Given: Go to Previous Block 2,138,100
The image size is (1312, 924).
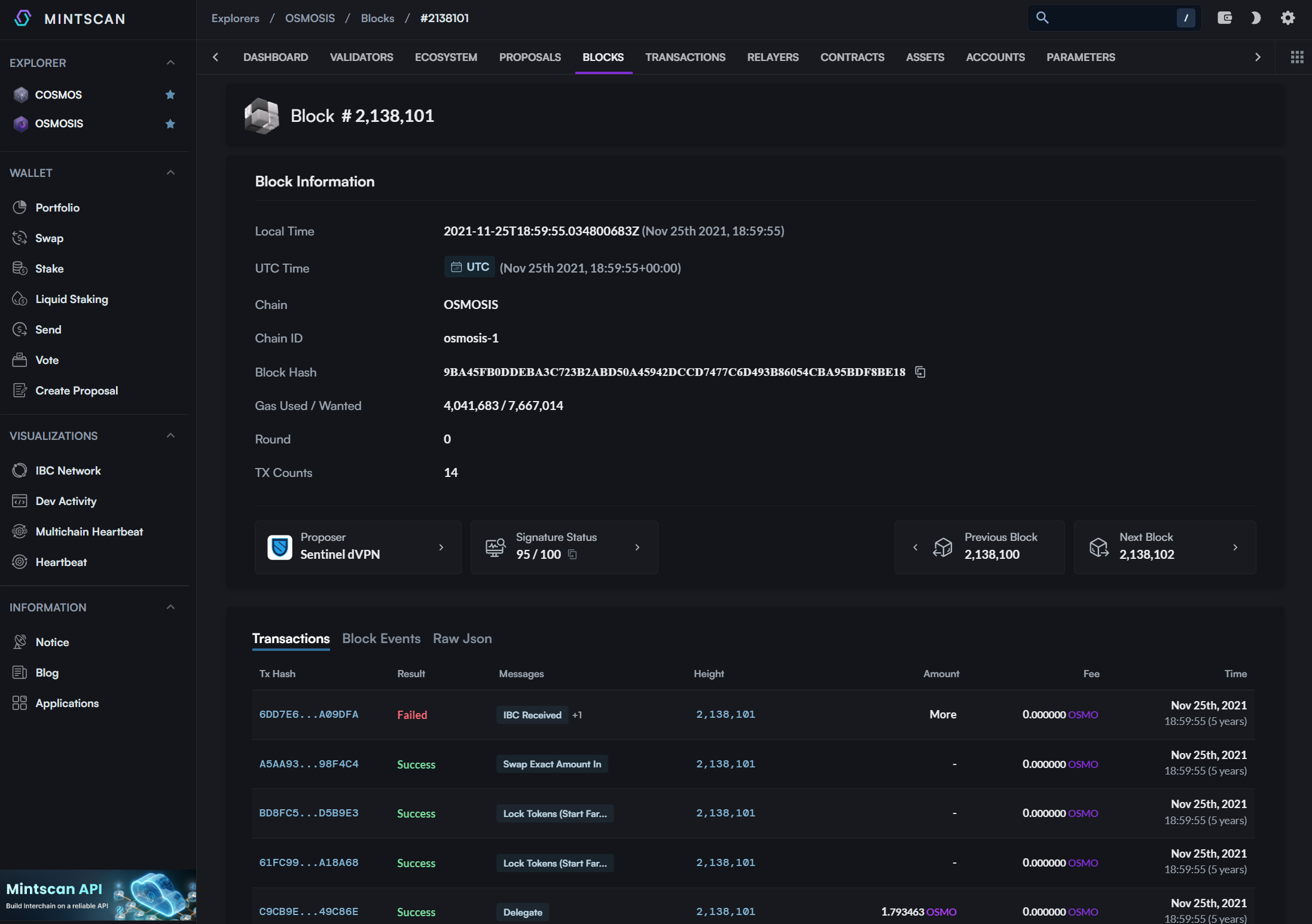Looking at the screenshot, I should coord(980,547).
